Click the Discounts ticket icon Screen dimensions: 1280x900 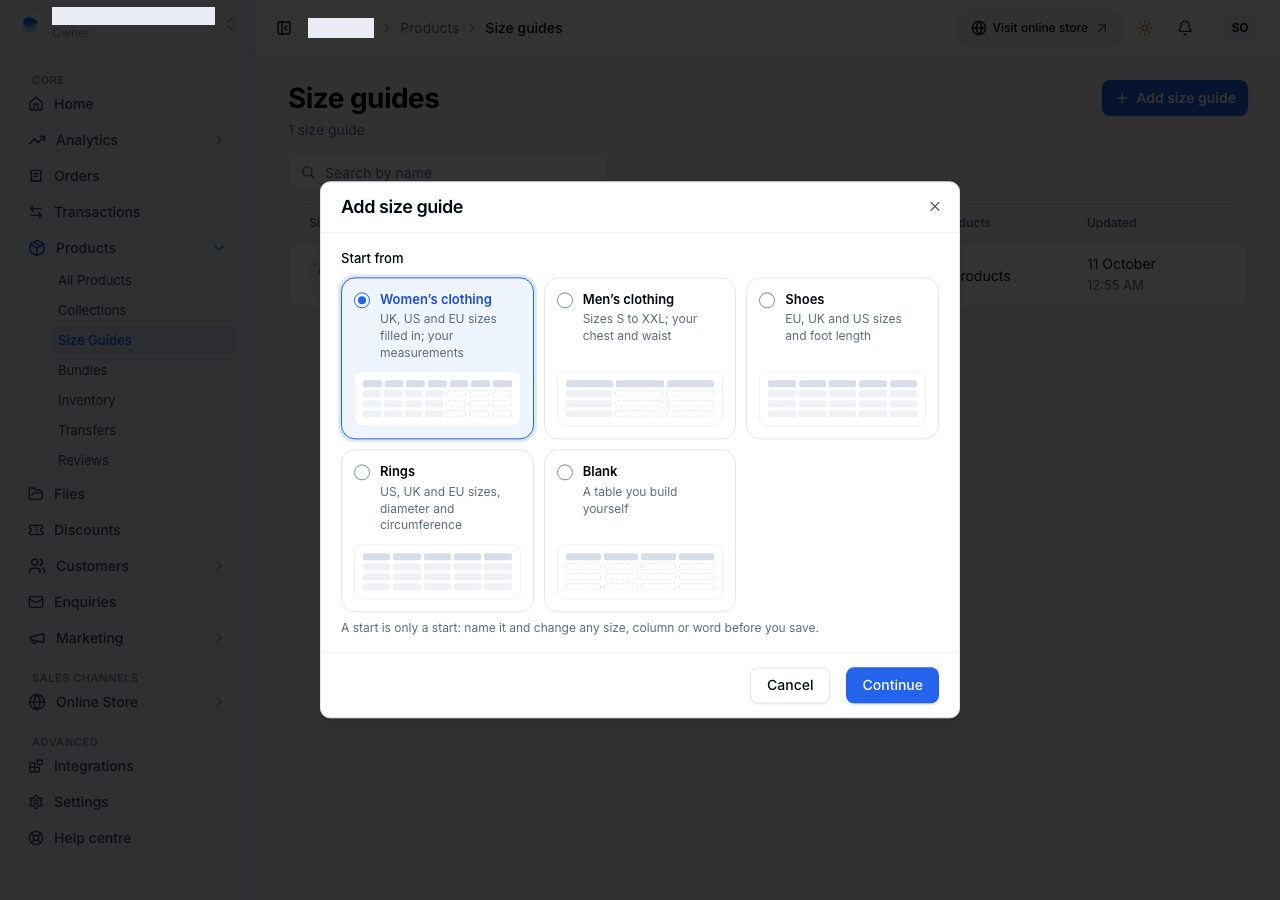coord(37,530)
